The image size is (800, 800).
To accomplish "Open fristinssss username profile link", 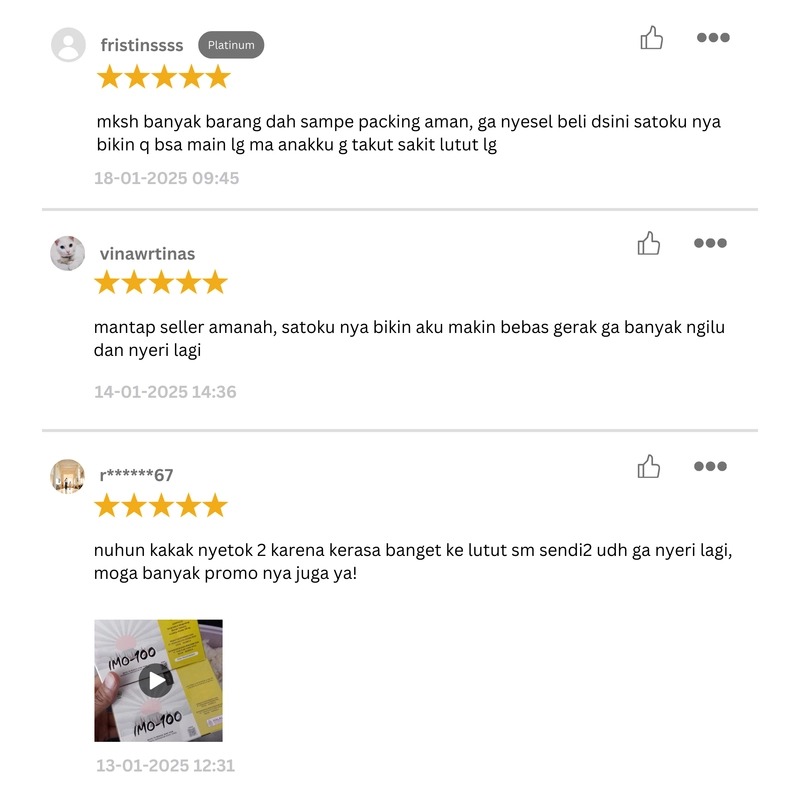I will [x=142, y=45].
